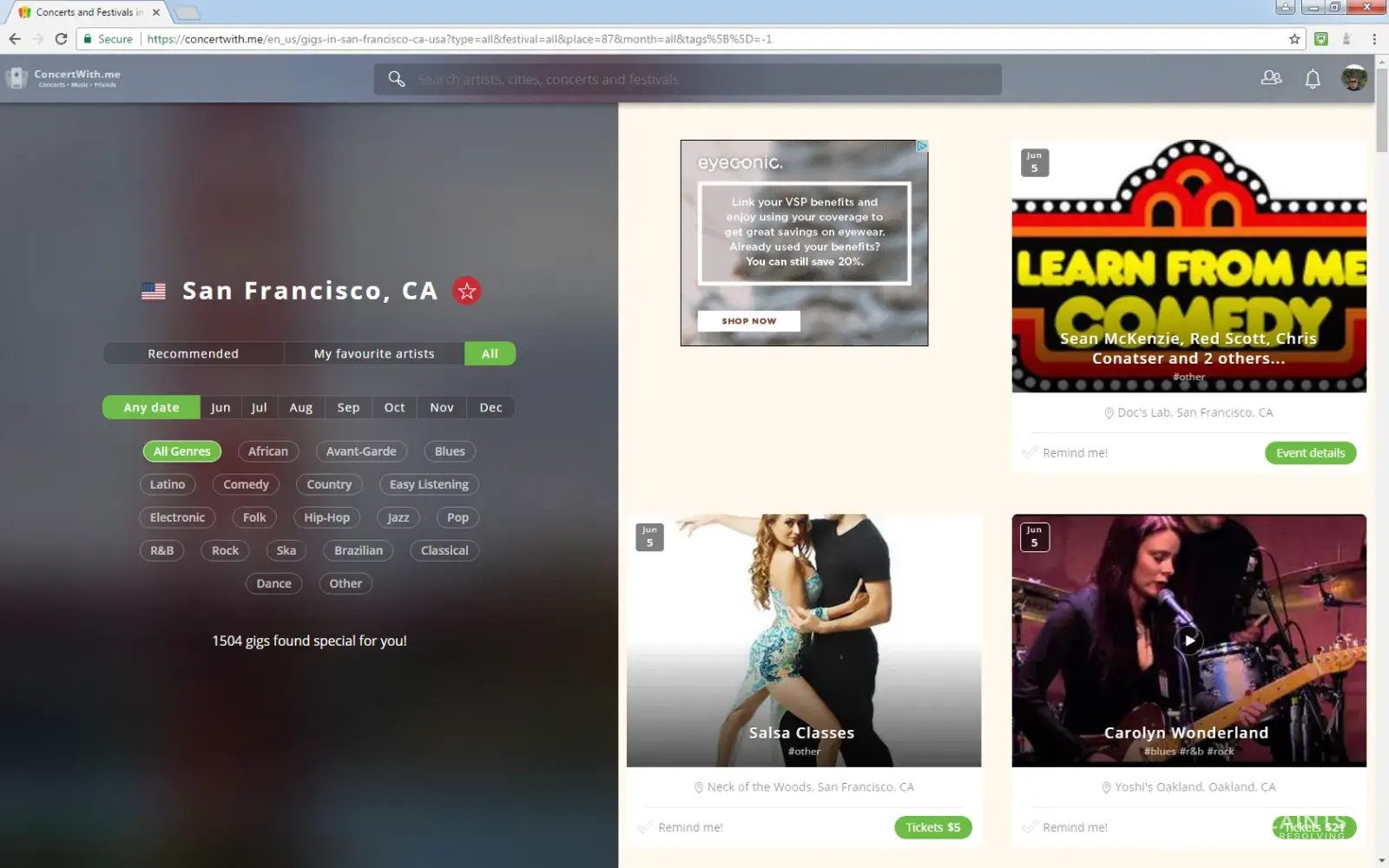1389x868 pixels.
Task: Click Shop Now on the eyeconic ad
Action: point(748,321)
